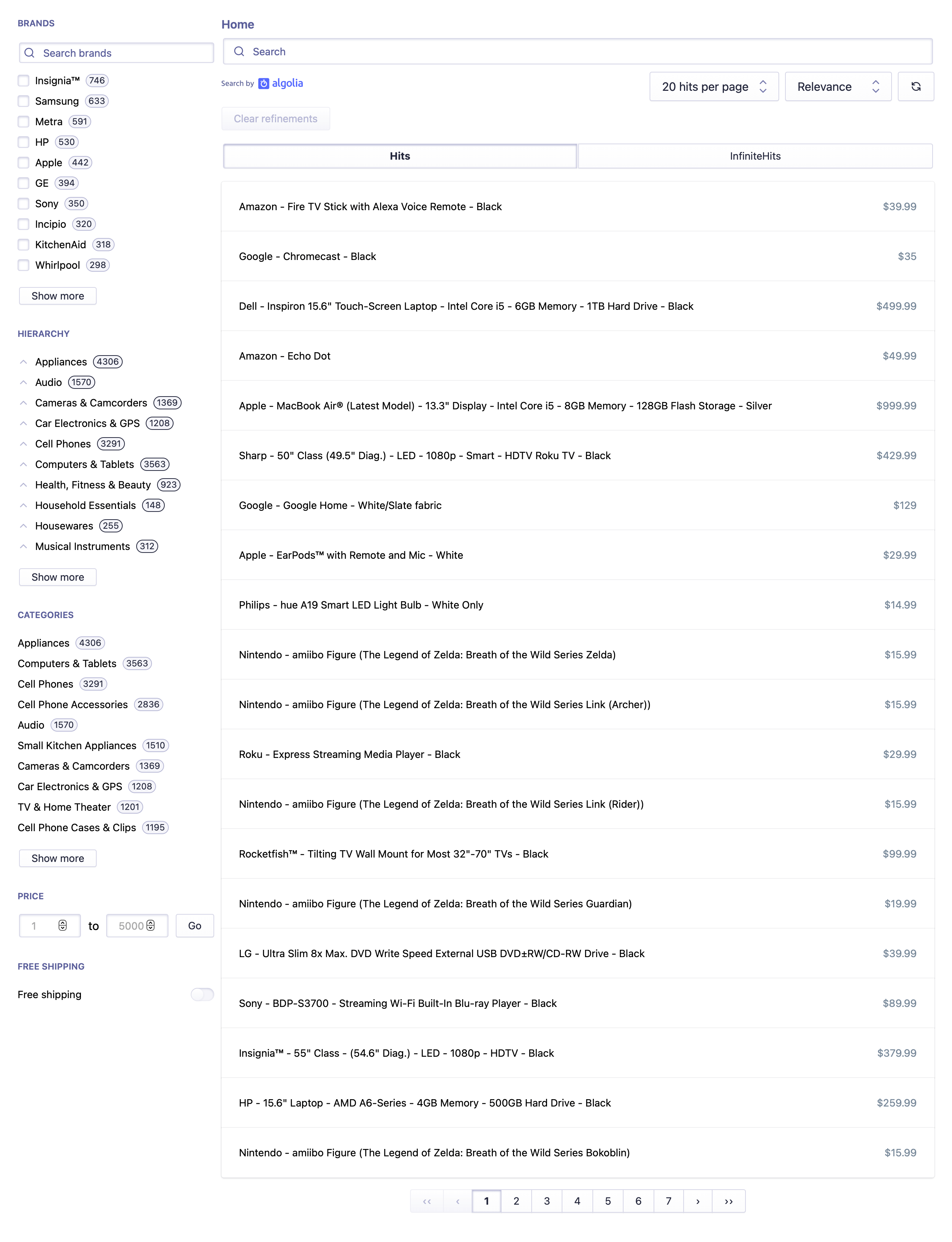952x1242 pixels.
Task: Click the magnifier icon in main search
Action: 239,52
